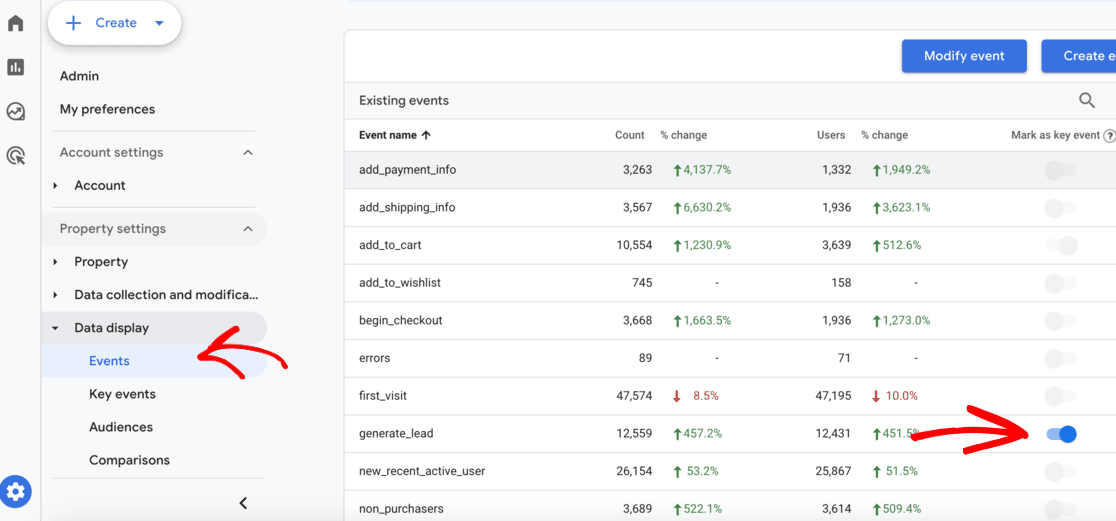Select Key events in Data display
Screen dimensions: 1116x521
(122, 394)
